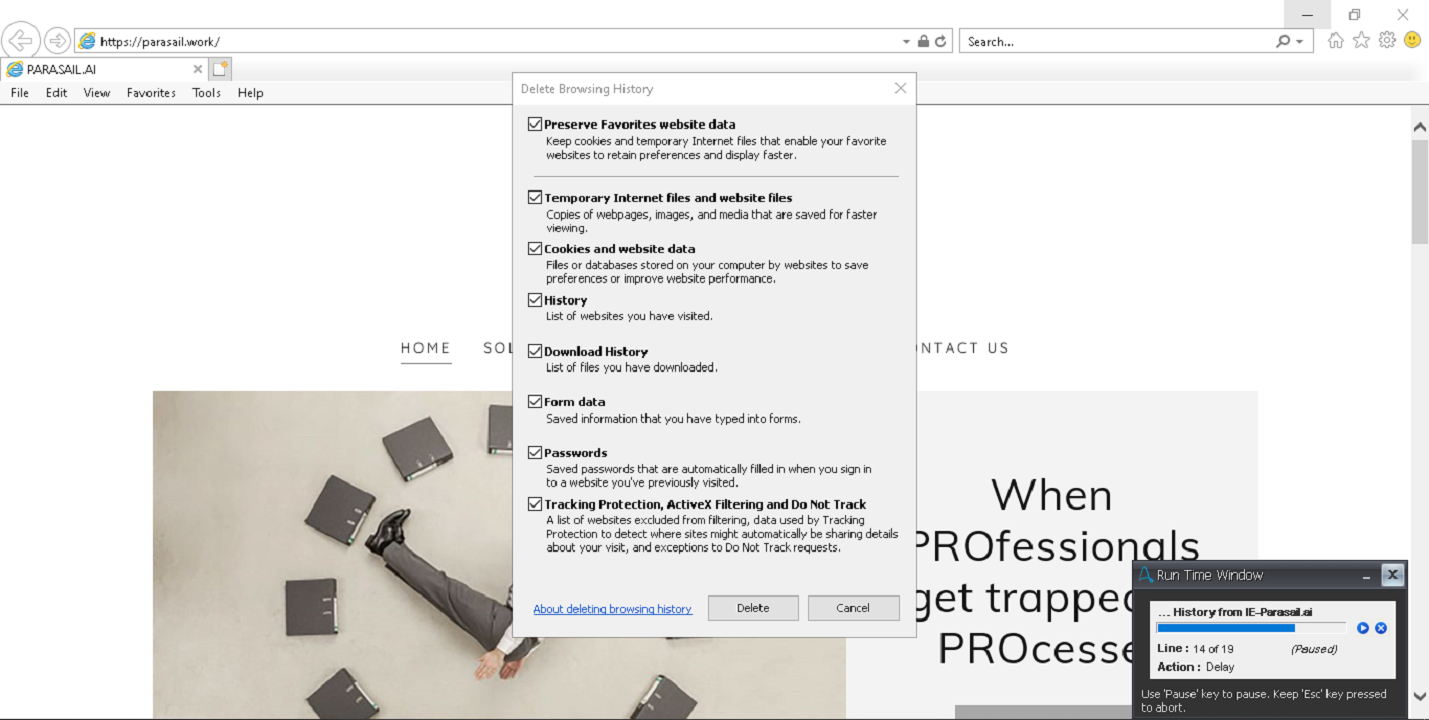
Task: Uncheck the Form data checkbox
Action: (535, 402)
